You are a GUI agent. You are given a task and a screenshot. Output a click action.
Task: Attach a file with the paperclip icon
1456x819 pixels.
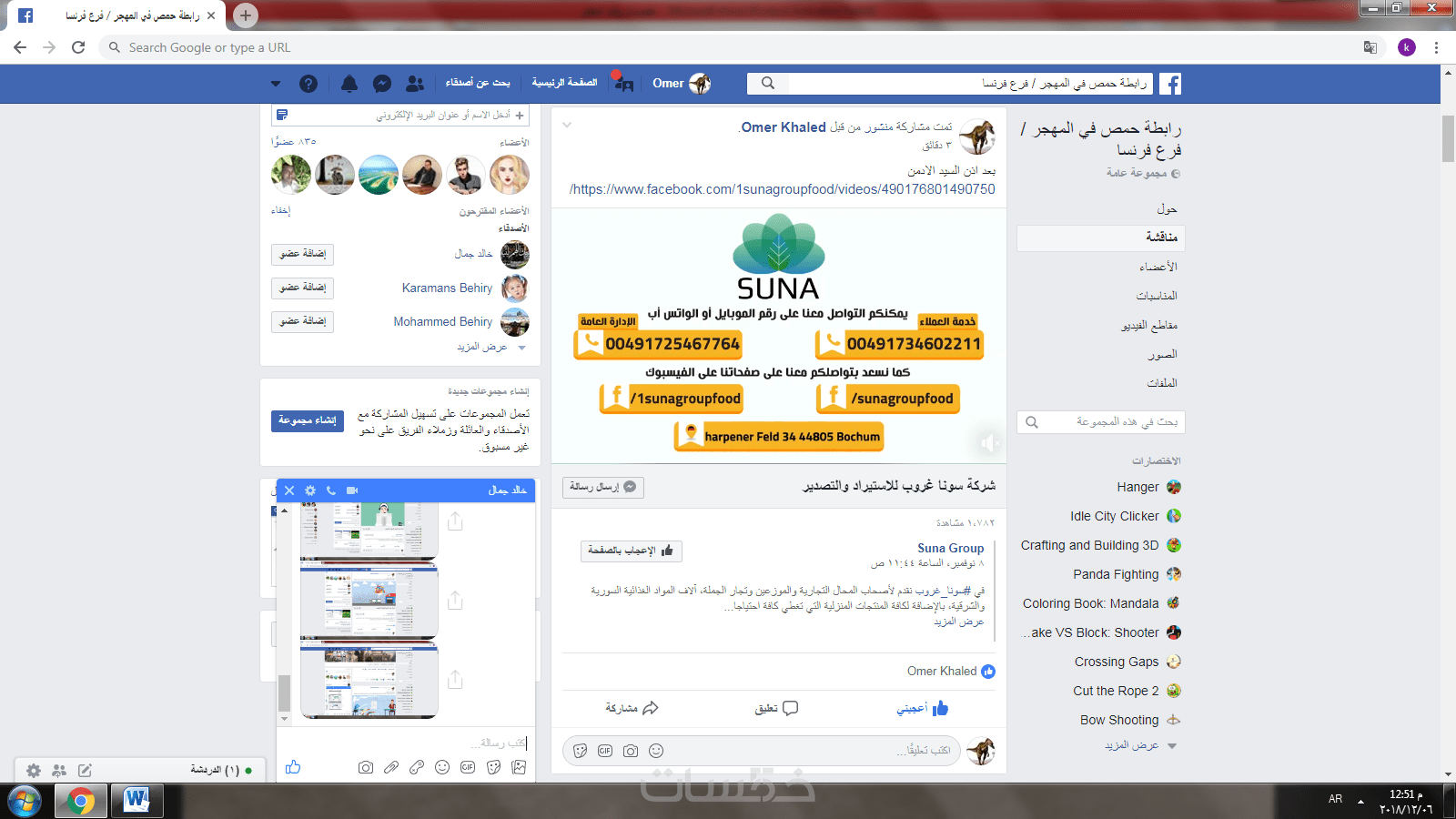[x=391, y=767]
